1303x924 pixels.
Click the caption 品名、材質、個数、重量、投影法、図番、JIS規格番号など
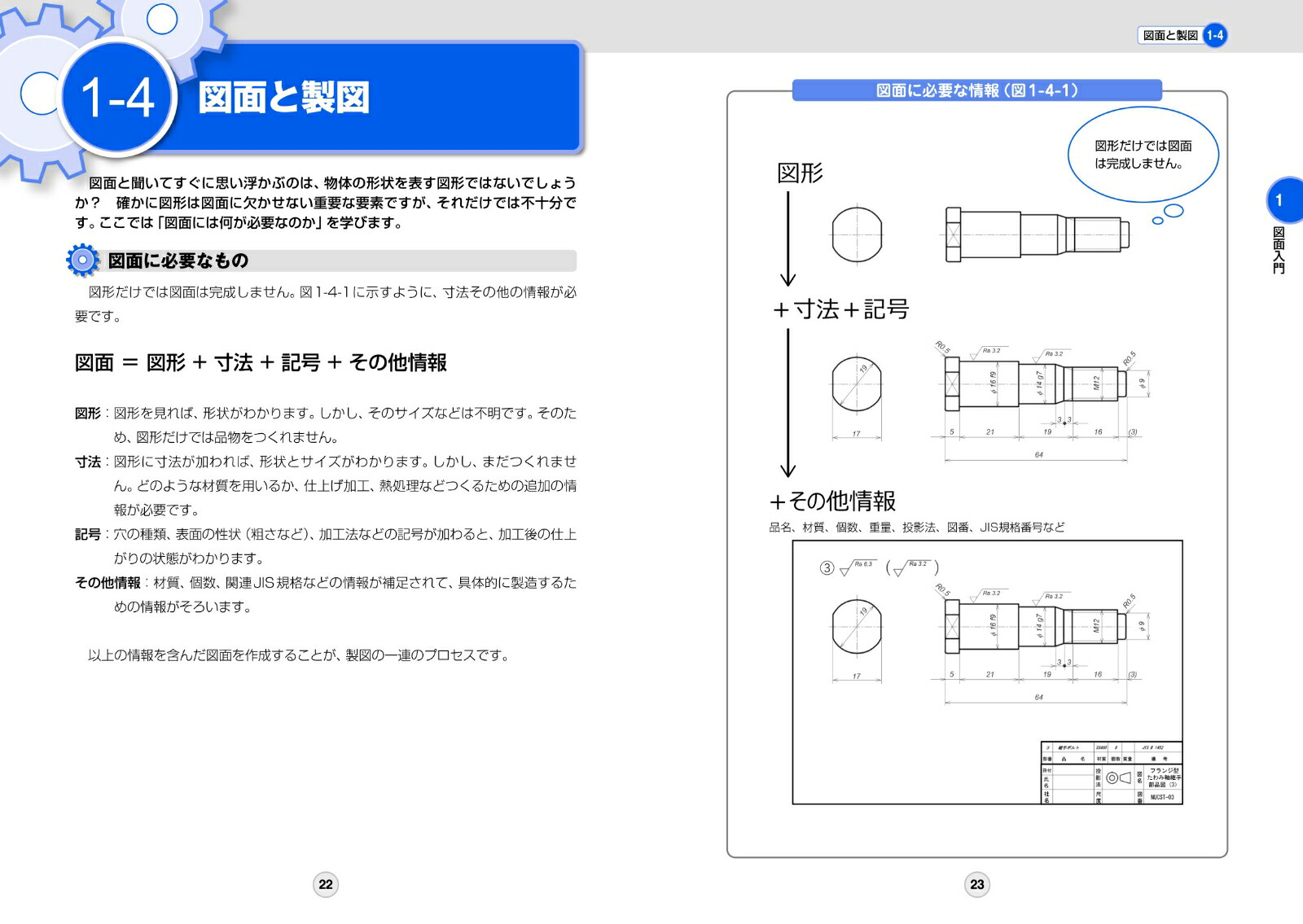point(917,528)
